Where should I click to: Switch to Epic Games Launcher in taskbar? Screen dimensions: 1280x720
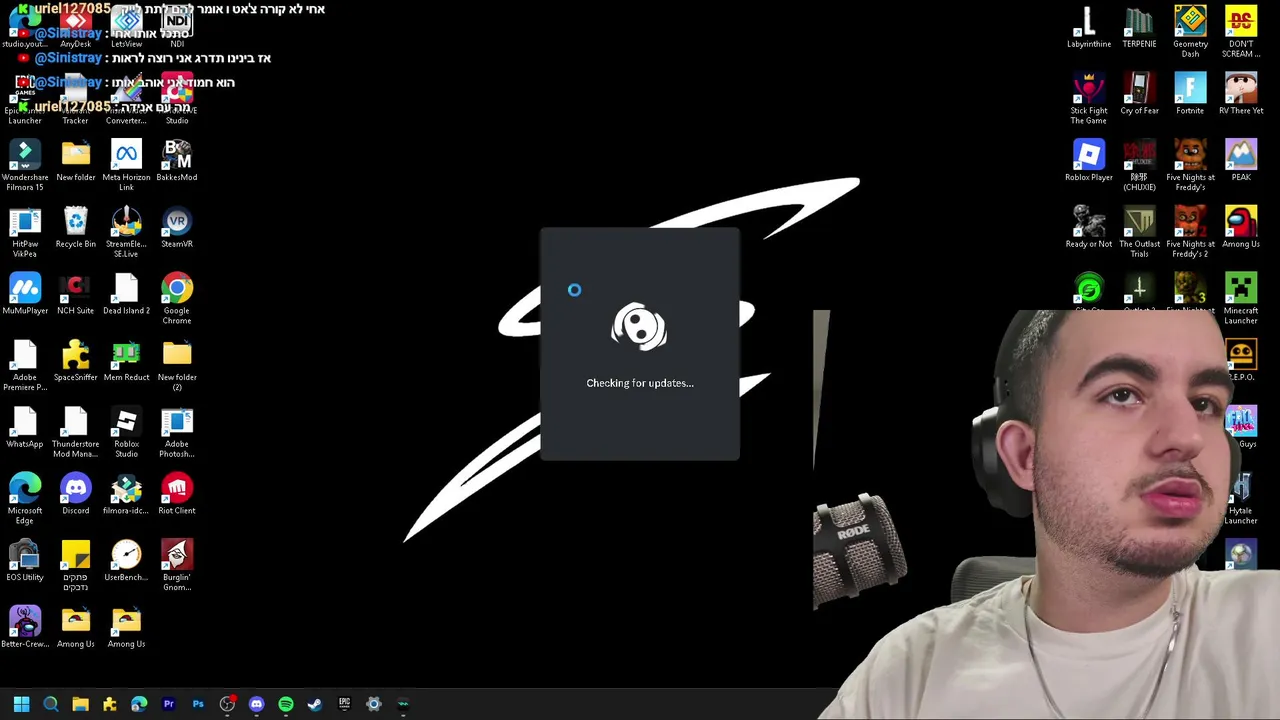[344, 704]
